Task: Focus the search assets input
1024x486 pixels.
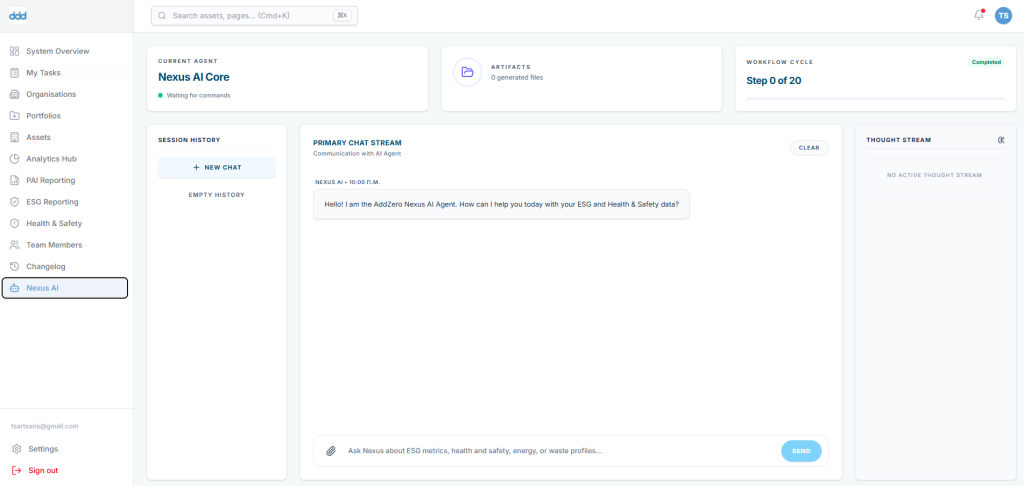Action: tap(254, 16)
